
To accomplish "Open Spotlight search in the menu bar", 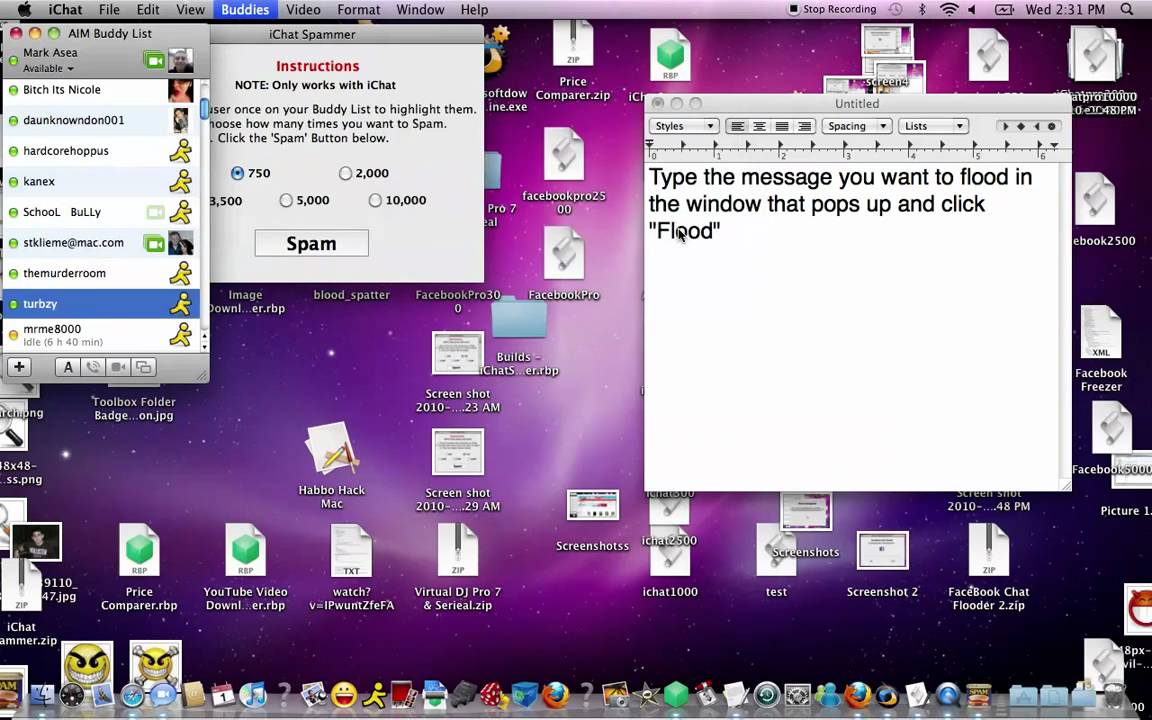I will 1127,10.
